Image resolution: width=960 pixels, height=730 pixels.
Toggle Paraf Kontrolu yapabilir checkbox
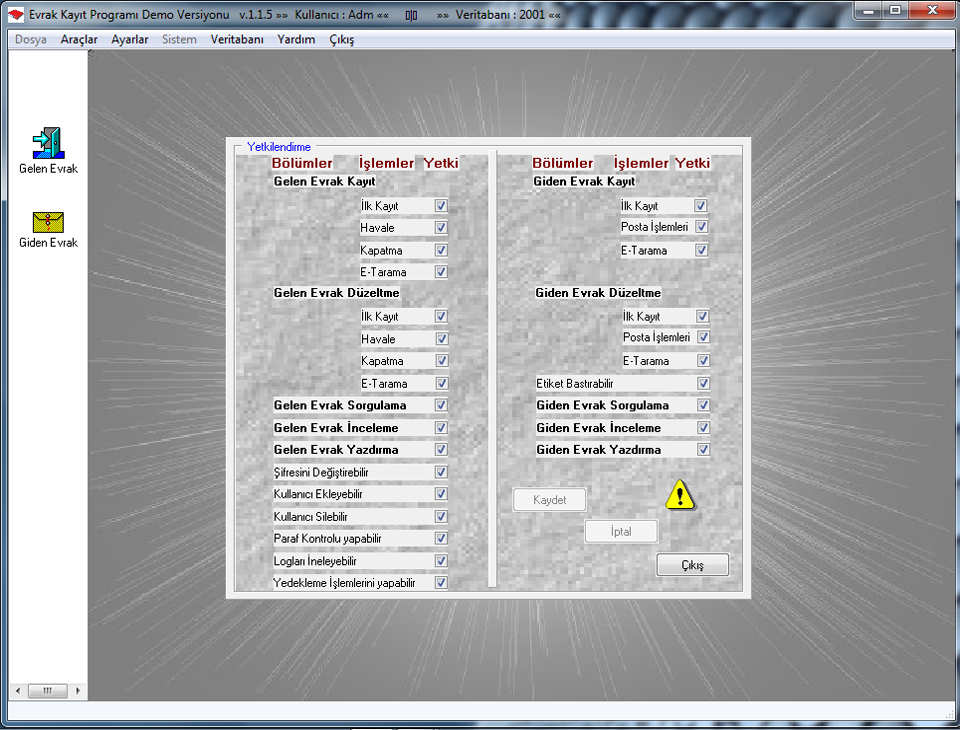tap(441, 538)
